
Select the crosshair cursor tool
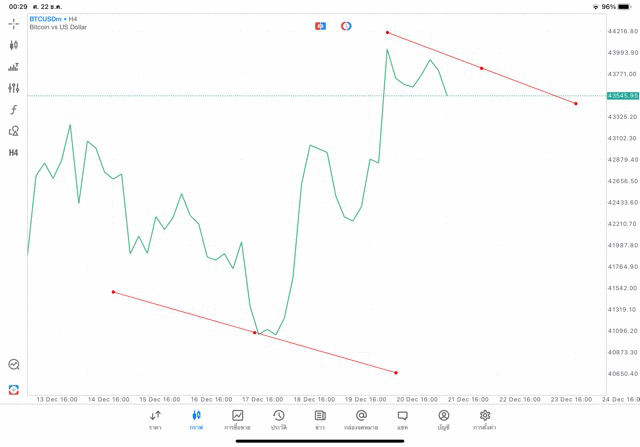coord(14,23)
